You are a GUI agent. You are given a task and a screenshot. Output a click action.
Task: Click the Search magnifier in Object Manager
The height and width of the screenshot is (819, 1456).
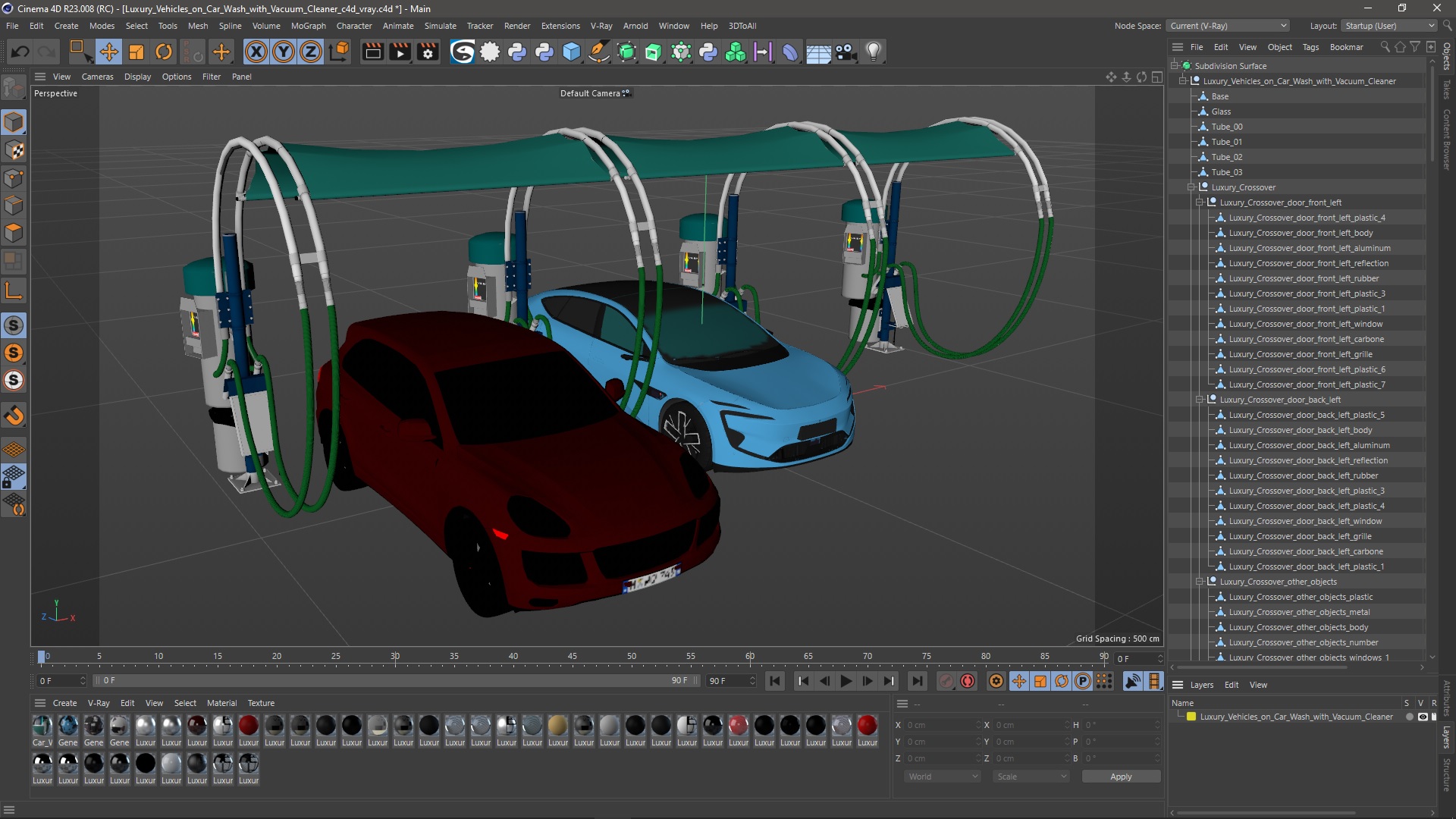[x=1385, y=47]
